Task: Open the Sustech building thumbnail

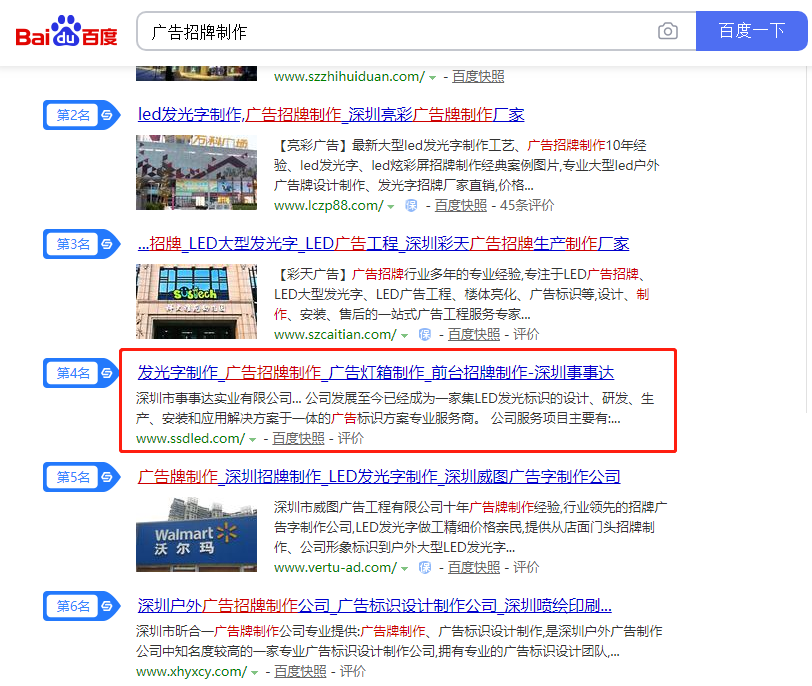Action: tap(196, 301)
